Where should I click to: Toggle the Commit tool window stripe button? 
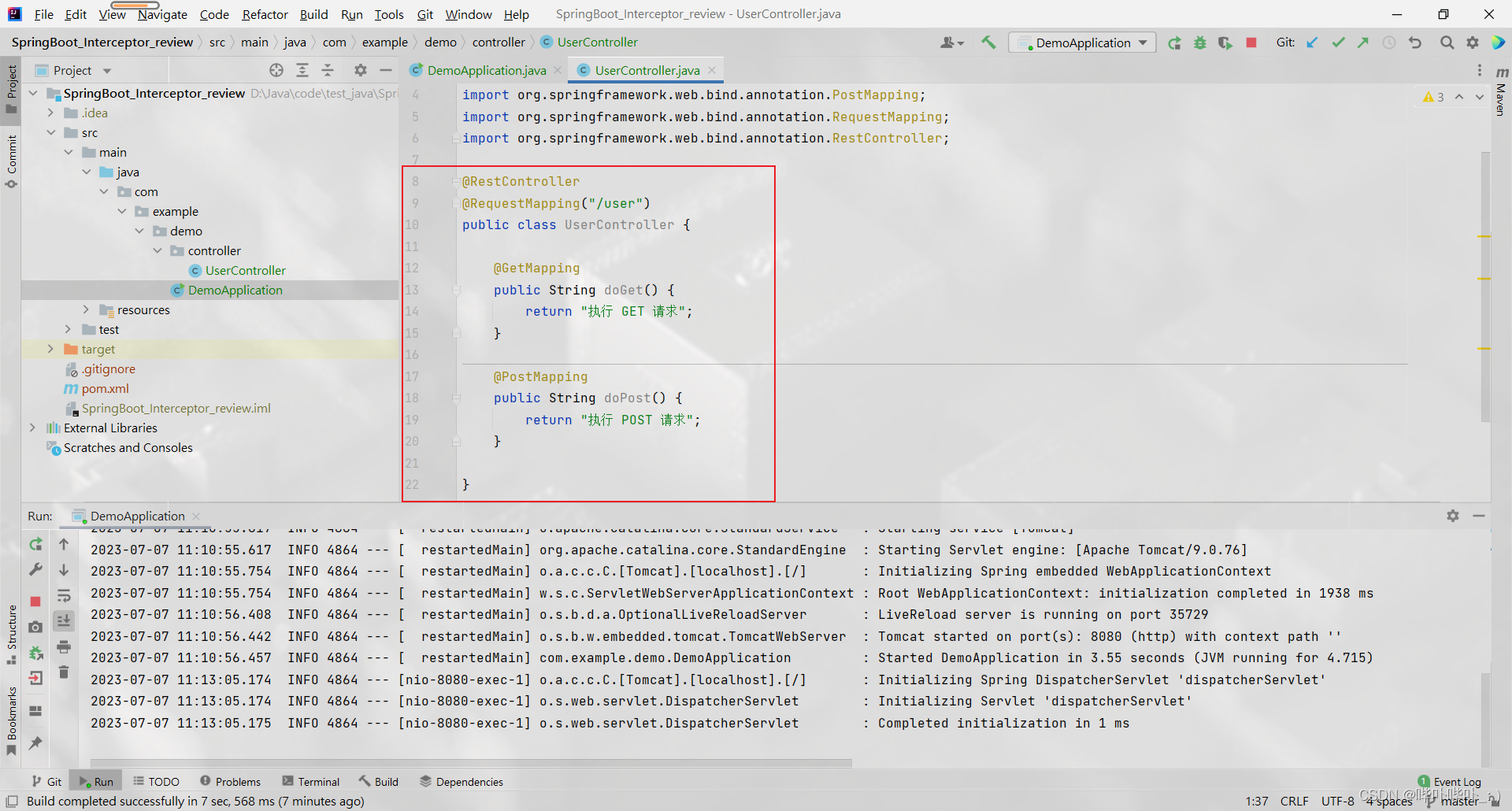(x=11, y=161)
